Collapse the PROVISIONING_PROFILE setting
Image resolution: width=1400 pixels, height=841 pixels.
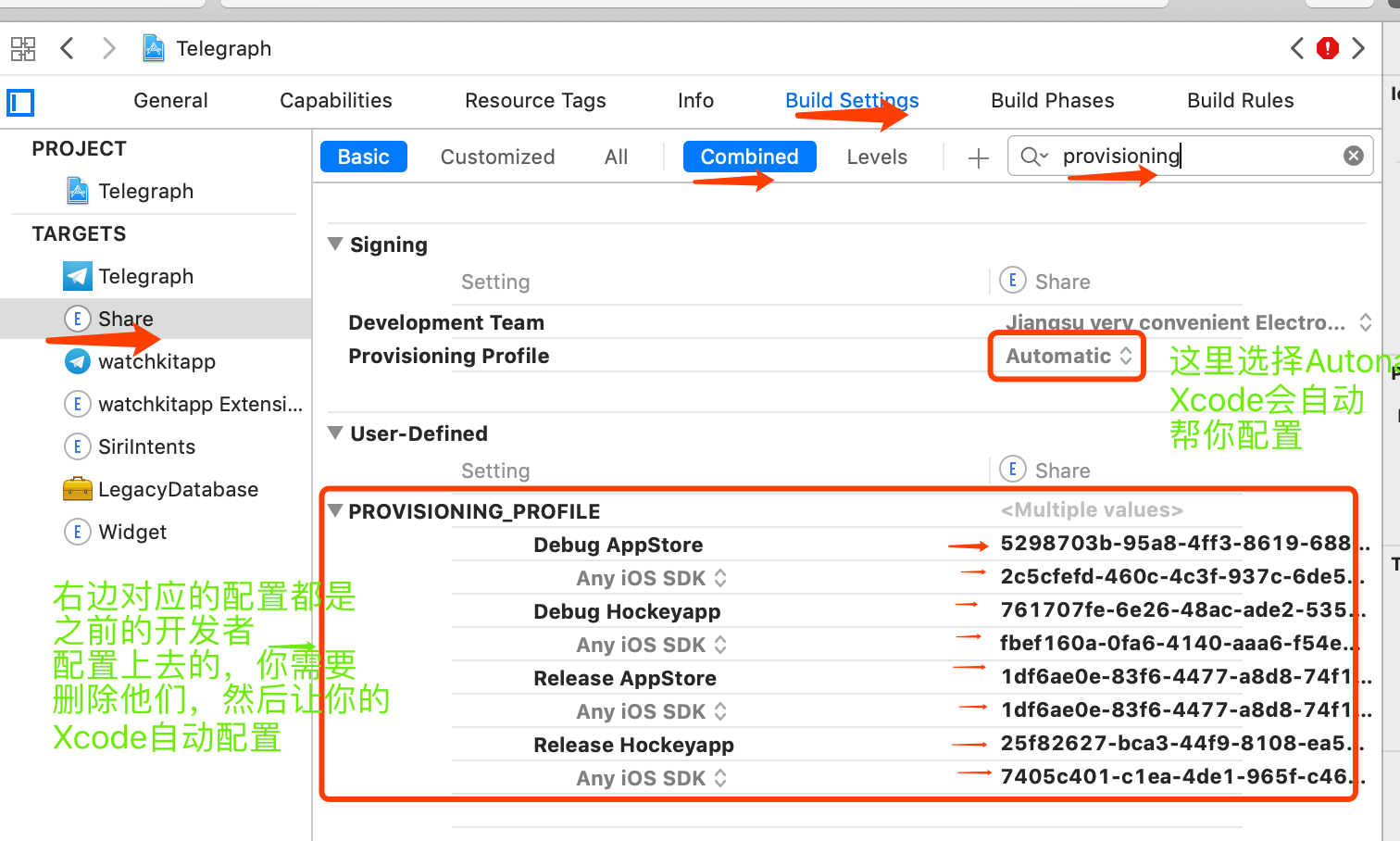pos(335,510)
